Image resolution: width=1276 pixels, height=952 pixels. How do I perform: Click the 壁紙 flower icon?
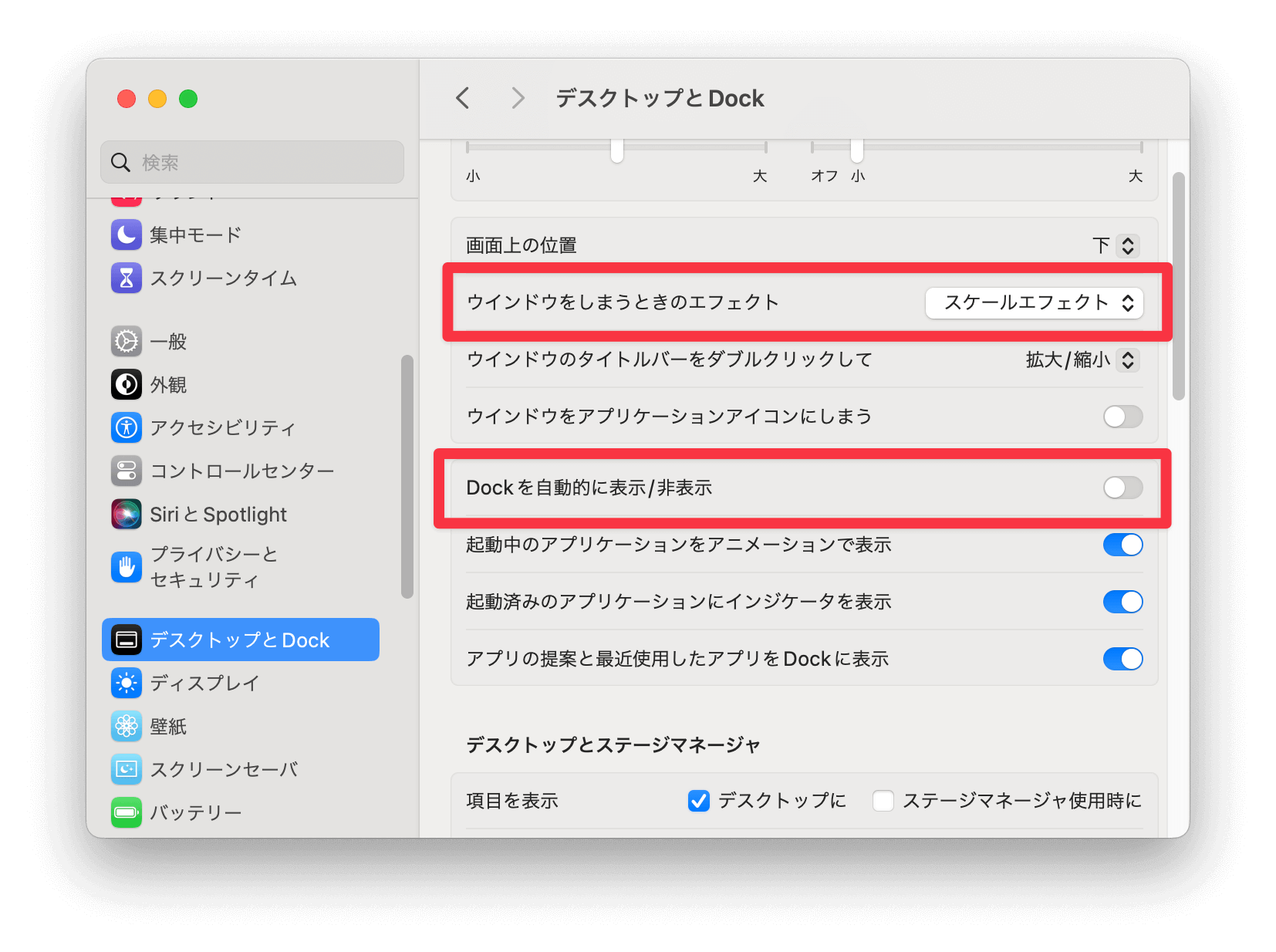coord(127,726)
